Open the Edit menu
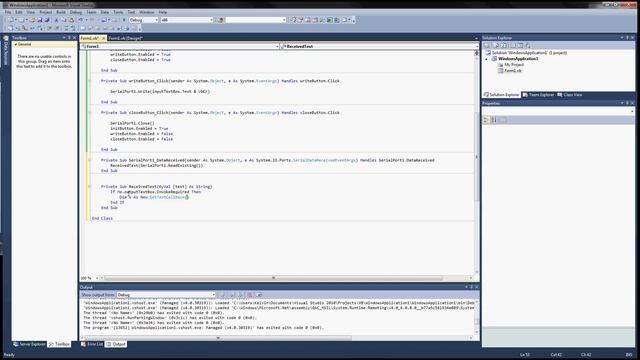The width and height of the screenshot is (640, 360). click(x=19, y=12)
